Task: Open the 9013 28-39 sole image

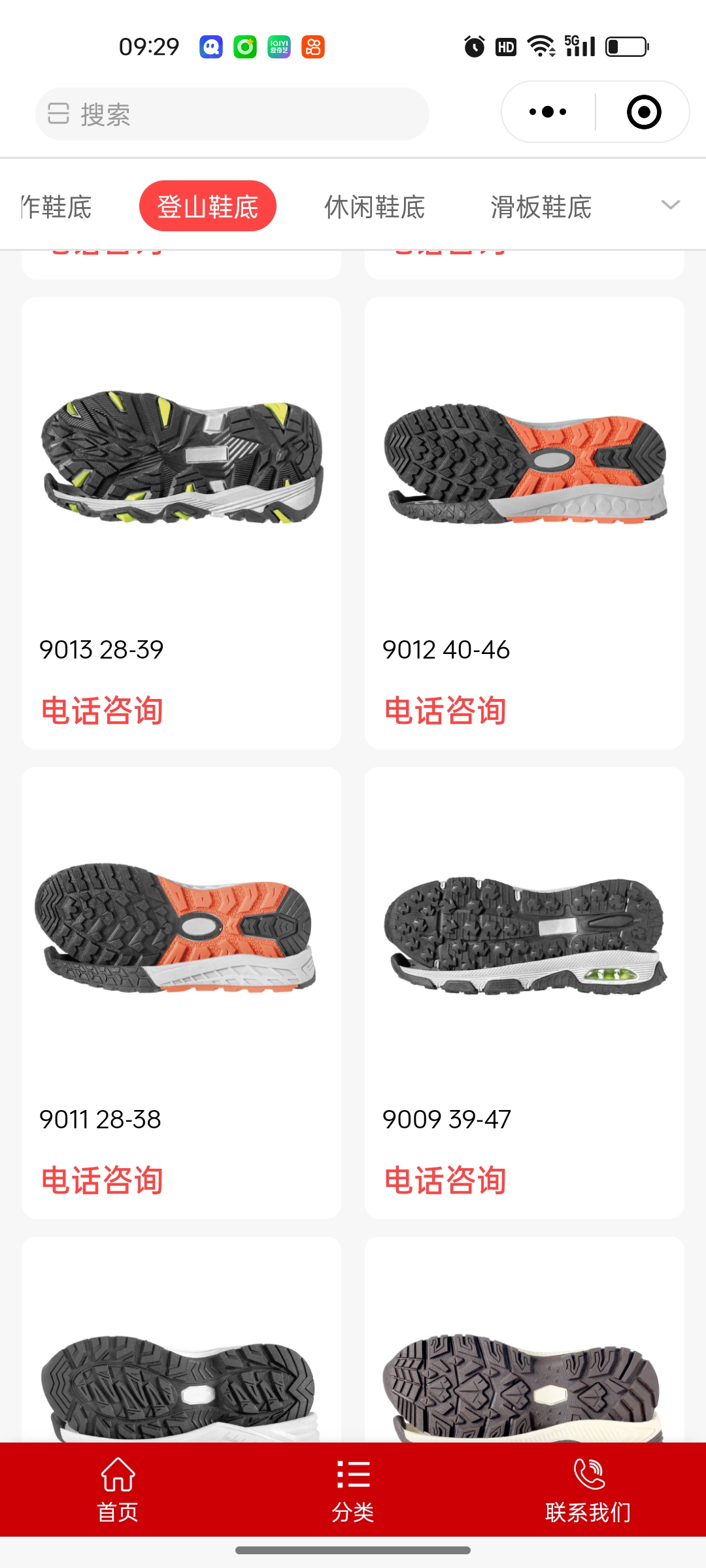Action: [182, 457]
